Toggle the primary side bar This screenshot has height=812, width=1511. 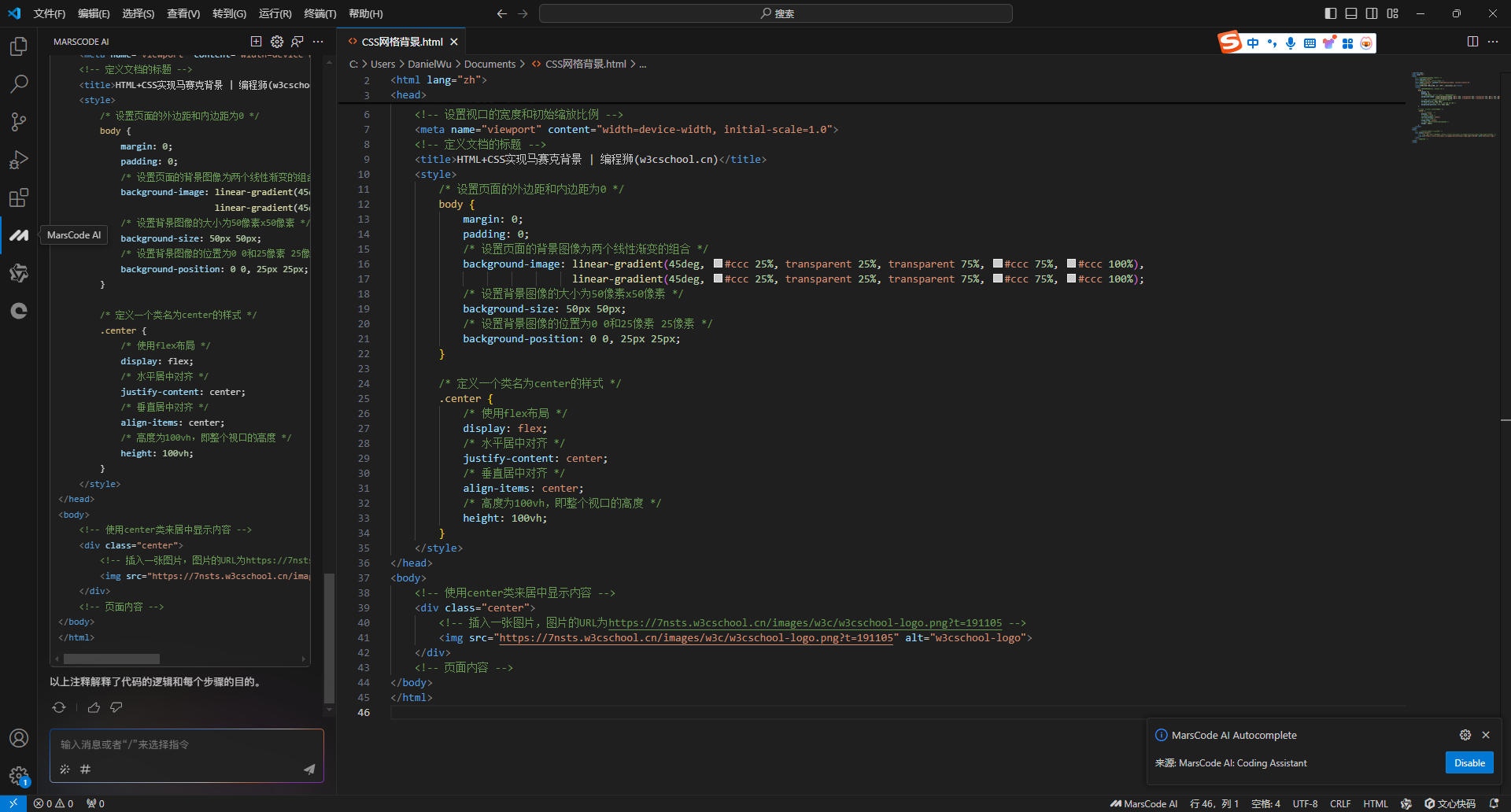tap(1331, 13)
